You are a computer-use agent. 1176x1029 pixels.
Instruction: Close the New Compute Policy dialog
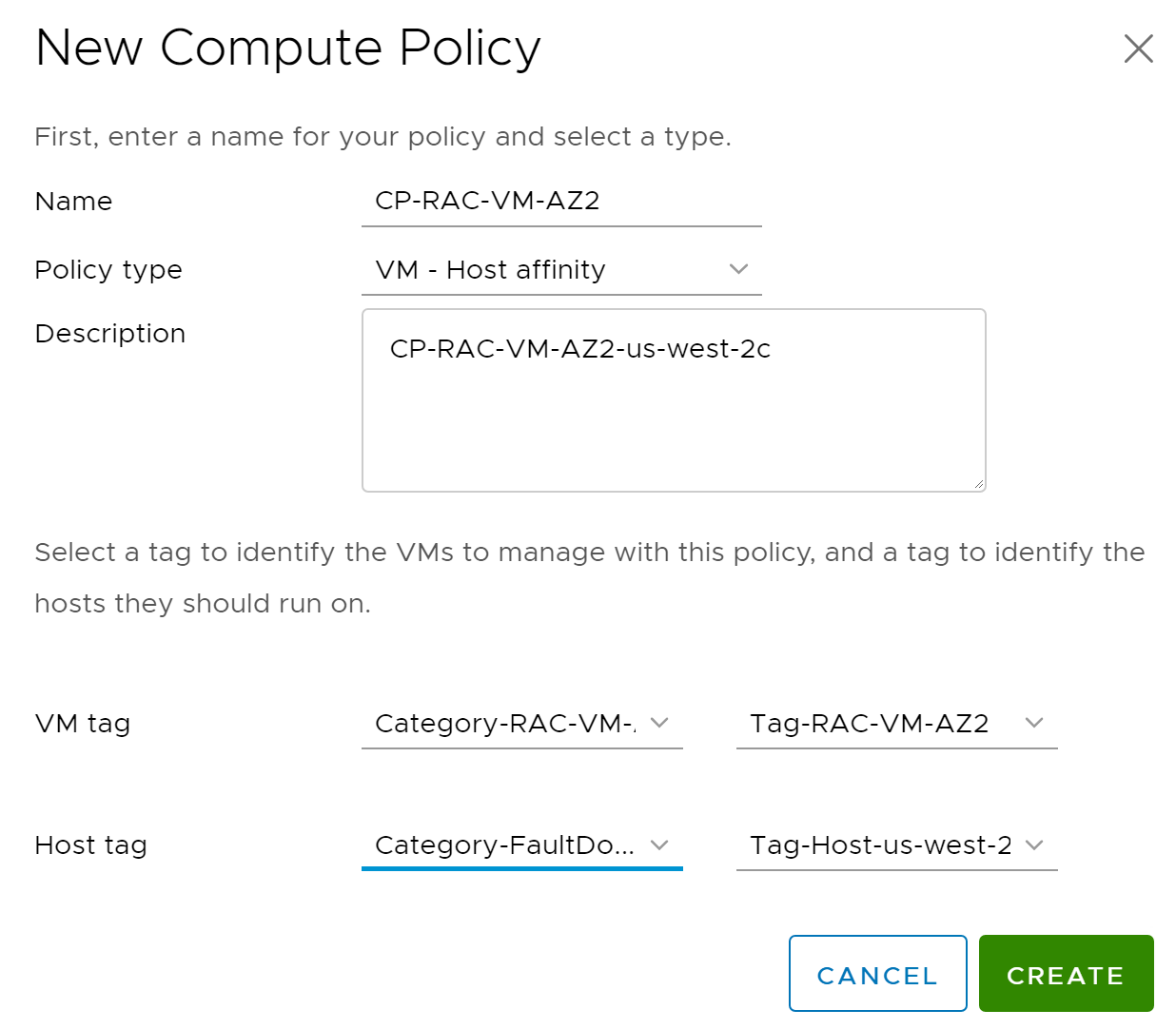[x=1138, y=49]
